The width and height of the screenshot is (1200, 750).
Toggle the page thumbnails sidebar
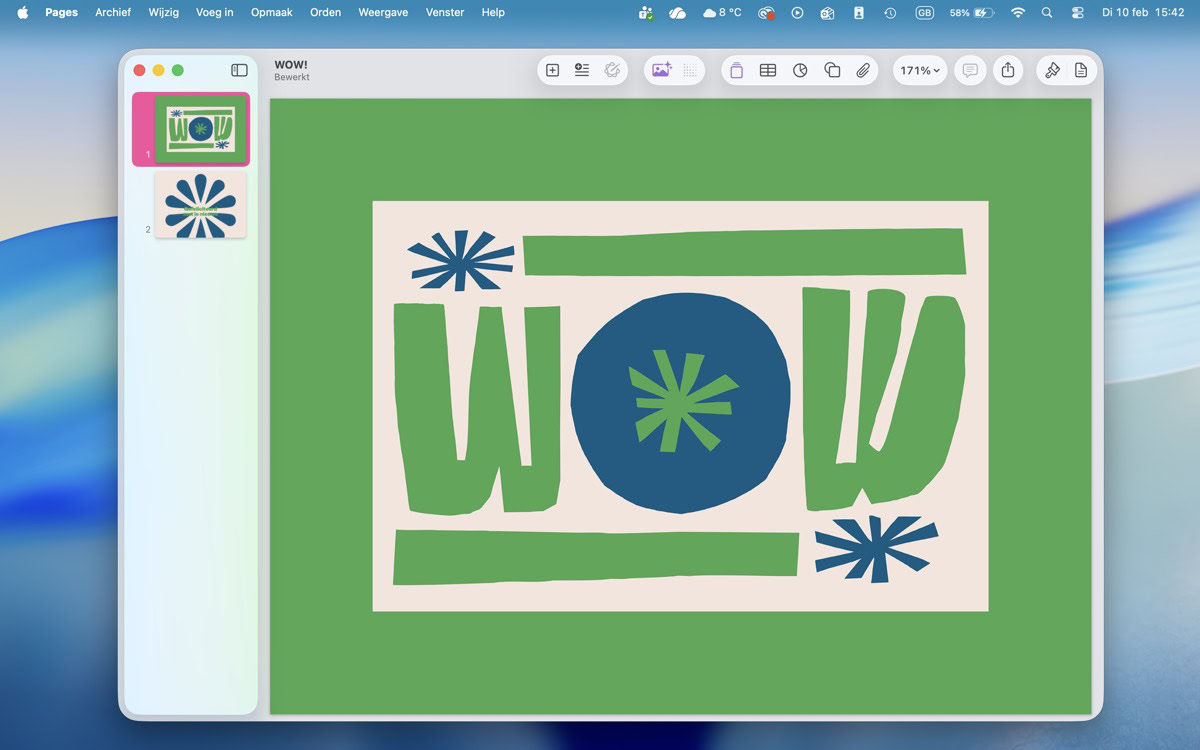pos(239,70)
